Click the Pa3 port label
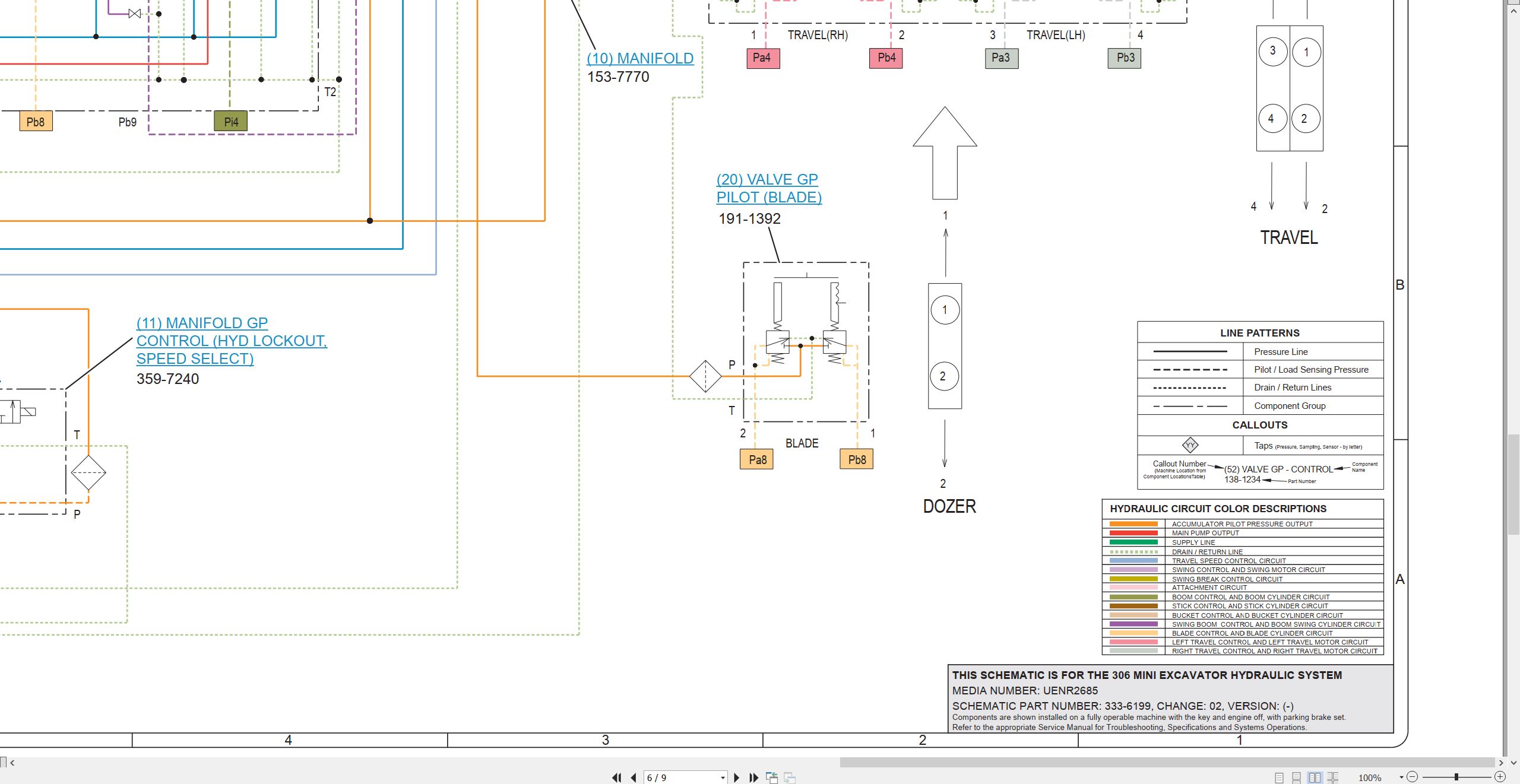The width and height of the screenshot is (1520, 784). (1002, 58)
